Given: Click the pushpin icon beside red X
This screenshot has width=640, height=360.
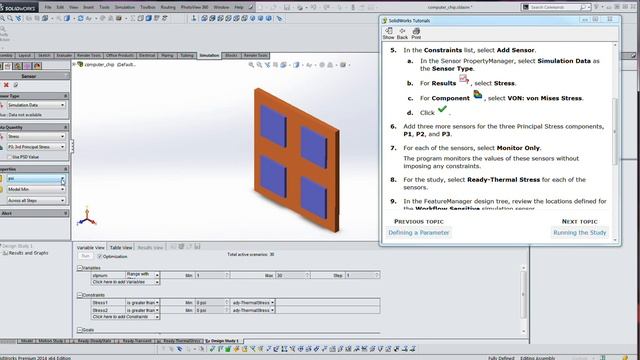Looking at the screenshot, I should tap(16, 85).
